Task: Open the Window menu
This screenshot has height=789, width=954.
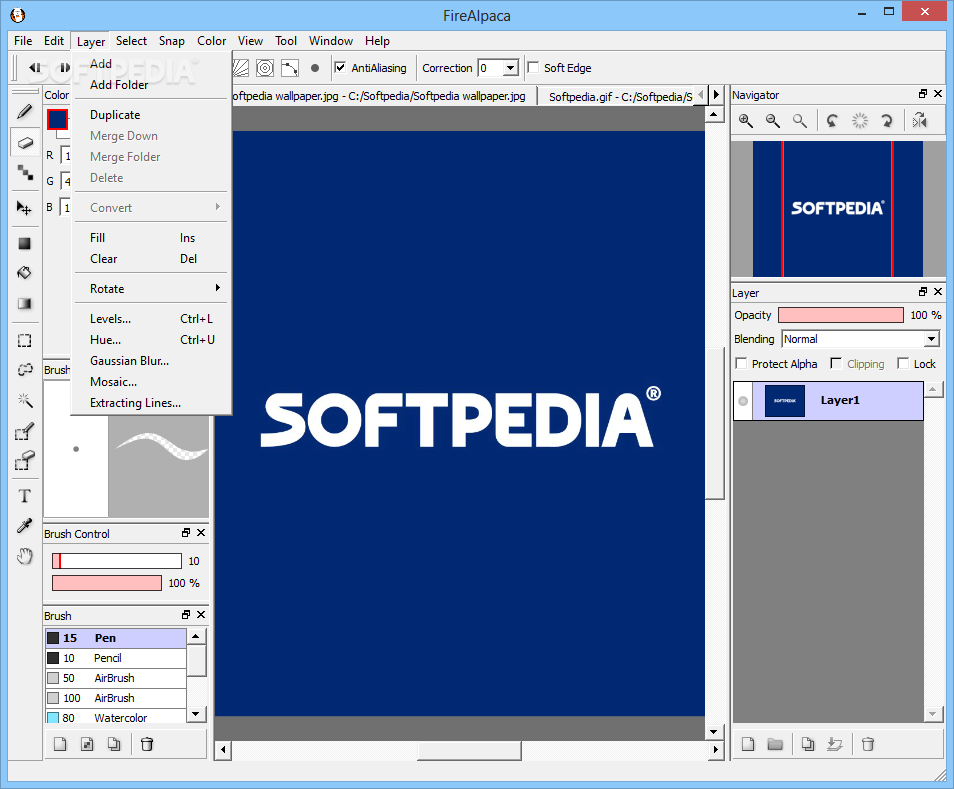Action: (x=330, y=41)
